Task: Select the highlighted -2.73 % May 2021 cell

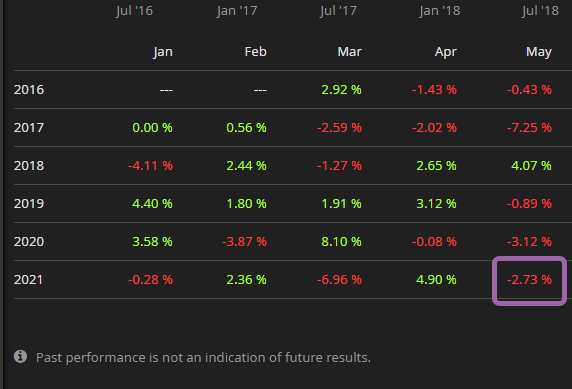Action: 529,280
